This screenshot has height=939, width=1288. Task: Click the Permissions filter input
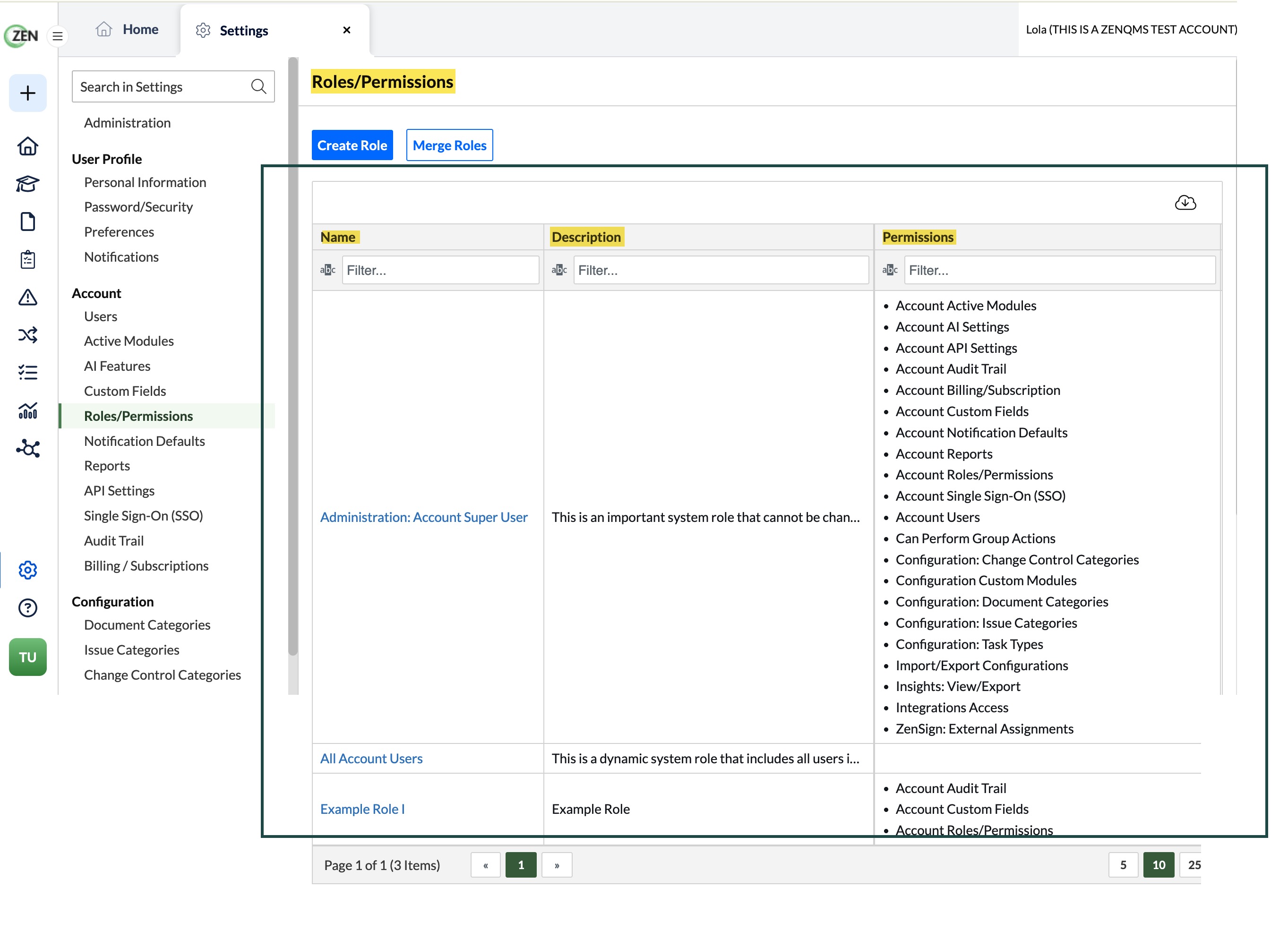pos(1060,270)
